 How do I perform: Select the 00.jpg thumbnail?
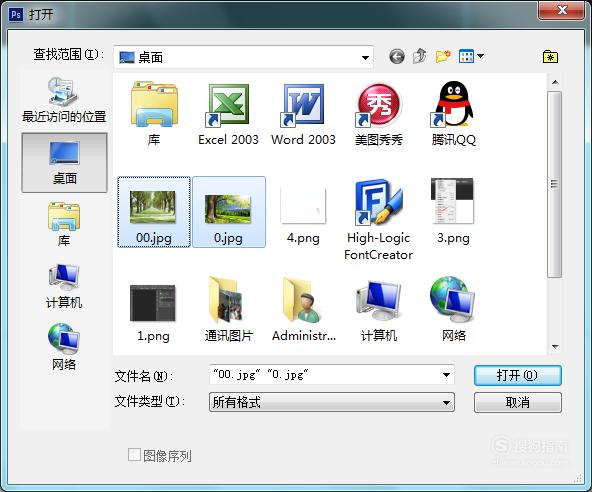[154, 212]
